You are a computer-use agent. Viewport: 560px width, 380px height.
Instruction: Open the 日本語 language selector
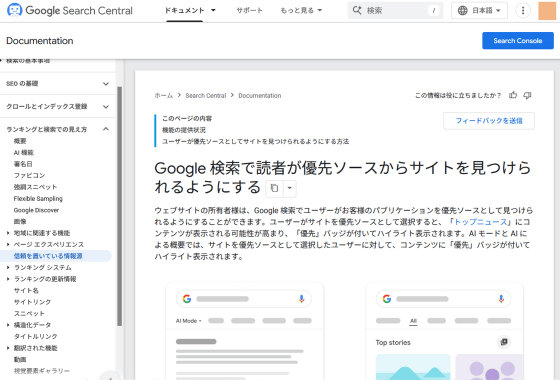[479, 10]
